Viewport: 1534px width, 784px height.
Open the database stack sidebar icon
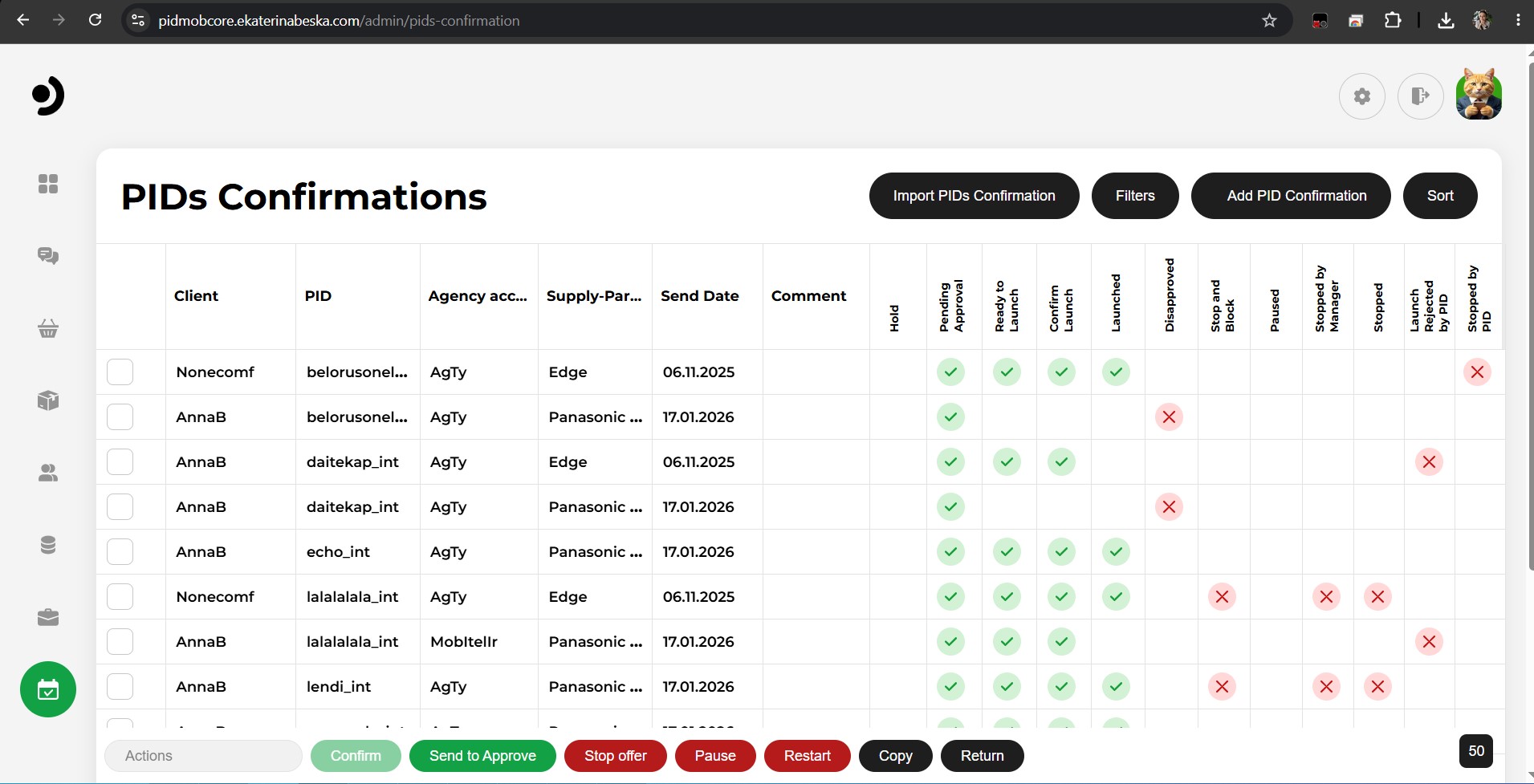(48, 545)
